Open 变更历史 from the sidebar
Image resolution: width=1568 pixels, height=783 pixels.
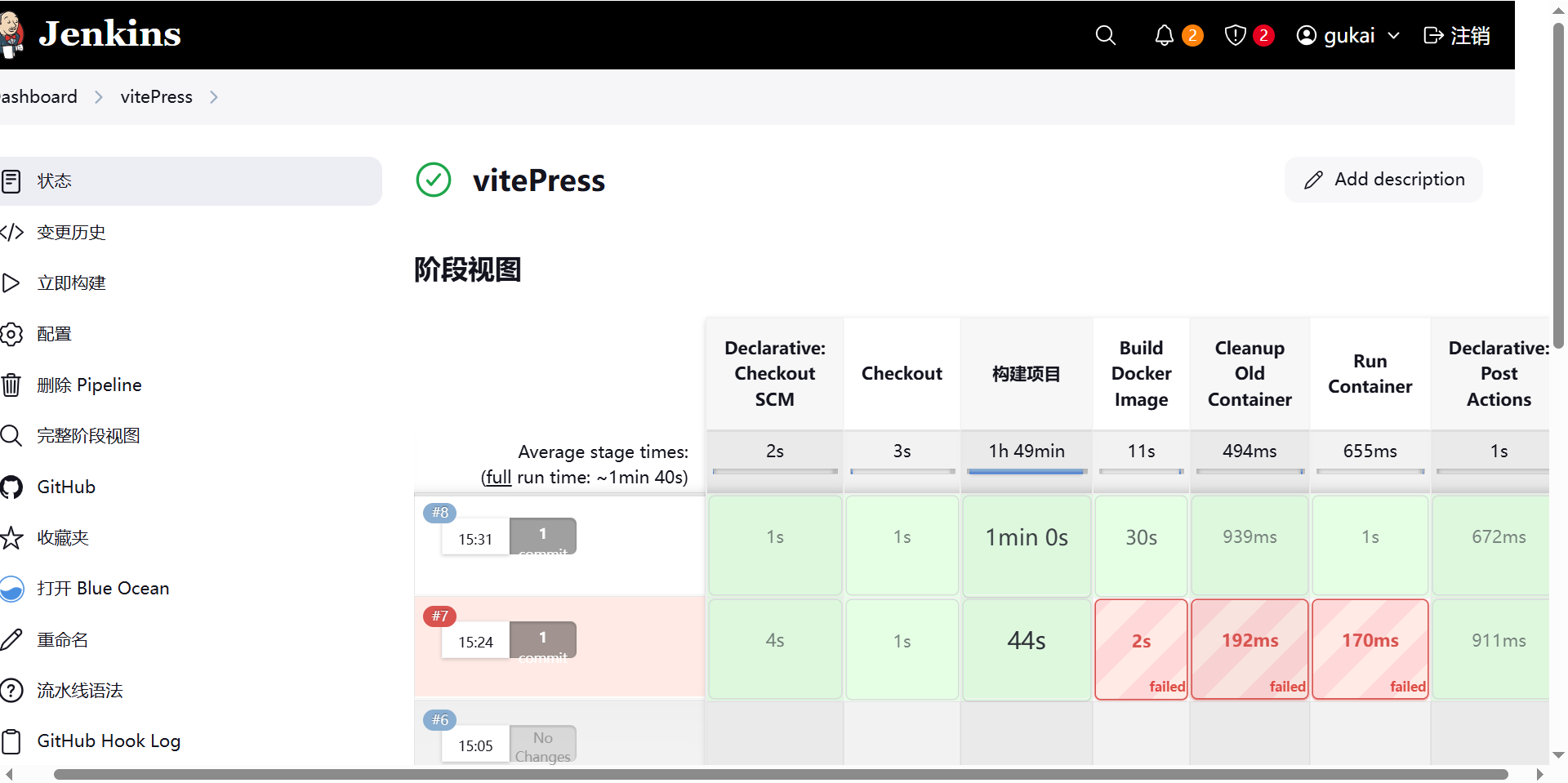[x=71, y=232]
